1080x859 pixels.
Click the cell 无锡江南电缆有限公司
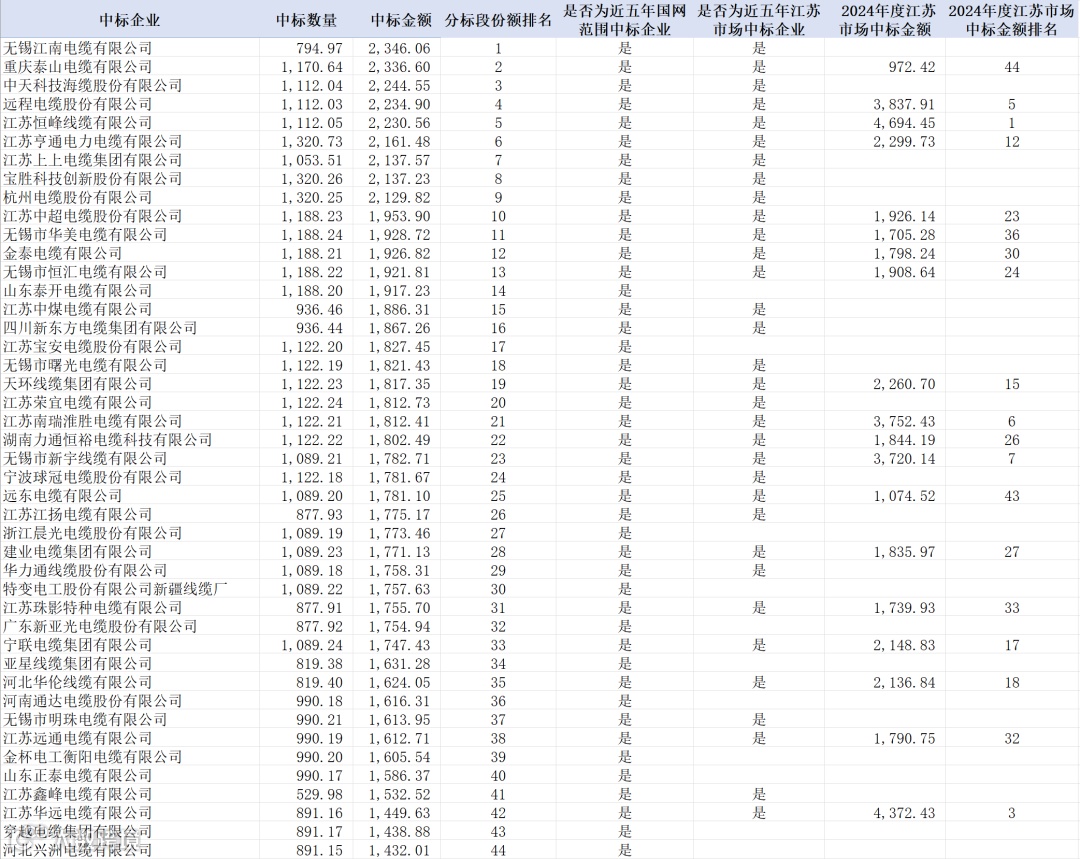point(78,48)
